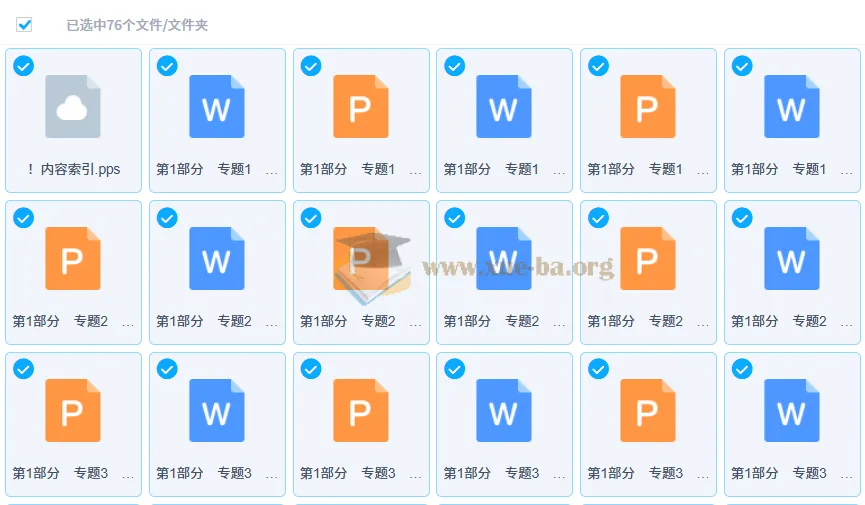Image resolution: width=865 pixels, height=505 pixels.
Task: Uncheck the select-all checkbox at top
Action: tap(24, 25)
